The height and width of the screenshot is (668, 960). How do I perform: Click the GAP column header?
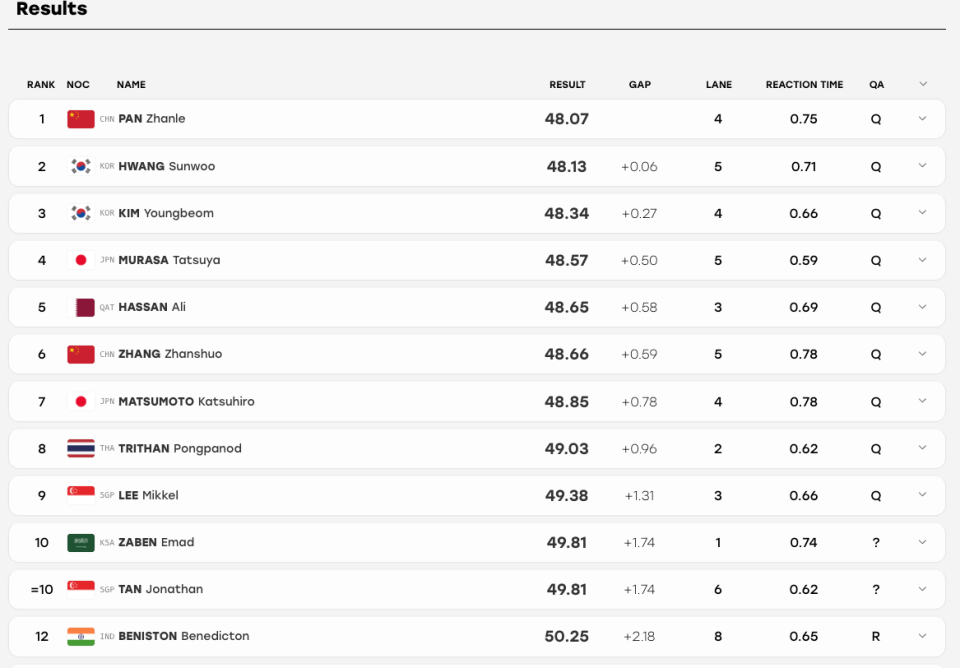[x=640, y=84]
